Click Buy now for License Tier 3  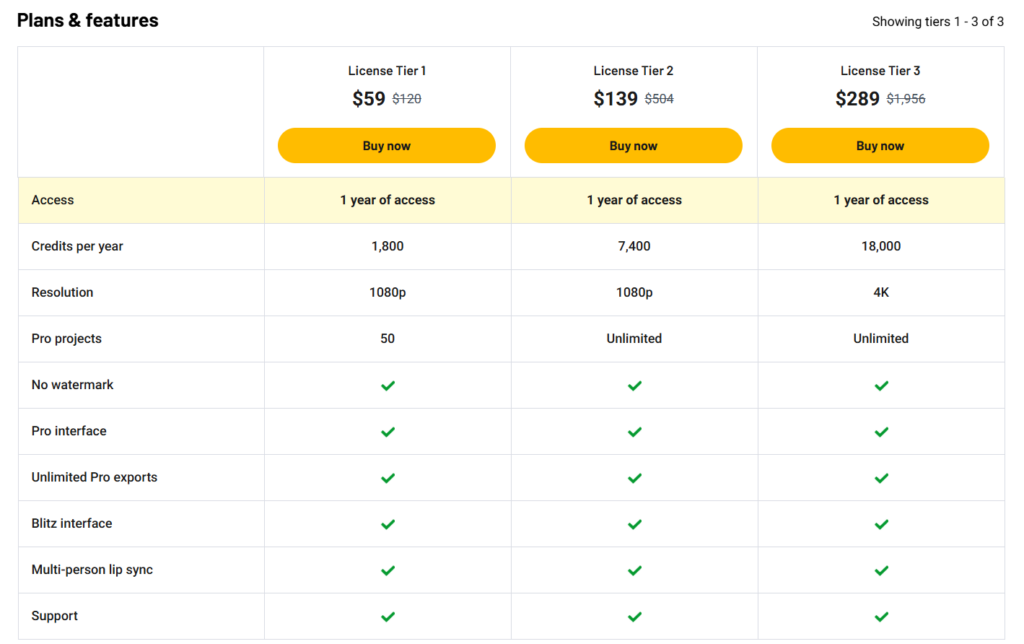click(880, 146)
